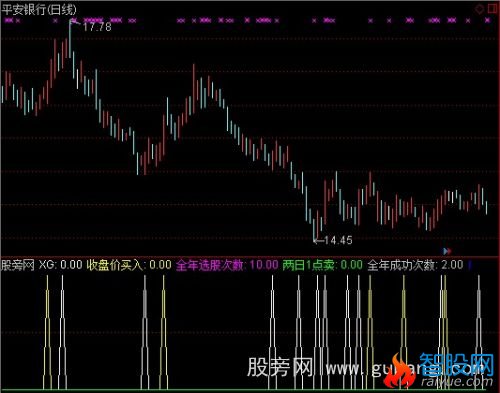500x393 pixels.
Task: Click the red square icon at chart corner
Action: pos(492,9)
